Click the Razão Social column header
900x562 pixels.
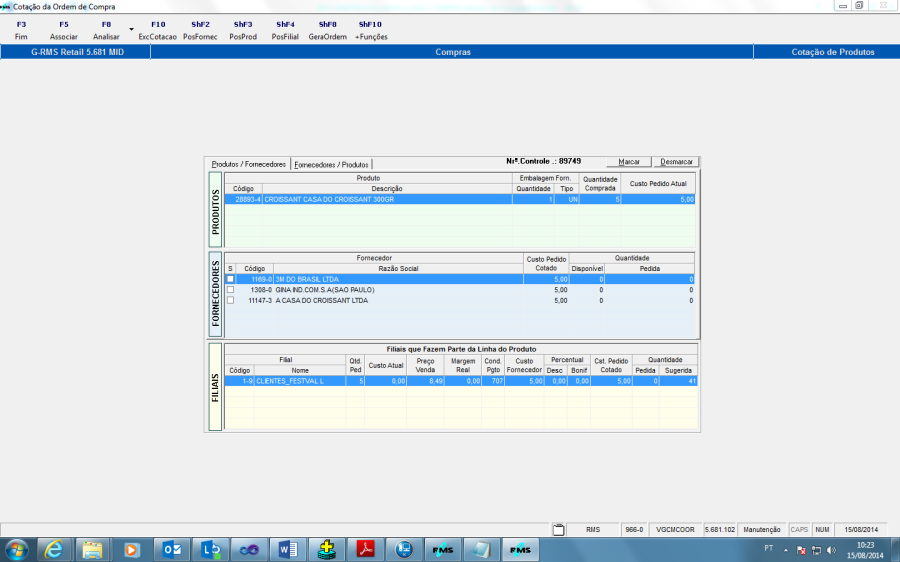(x=398, y=269)
